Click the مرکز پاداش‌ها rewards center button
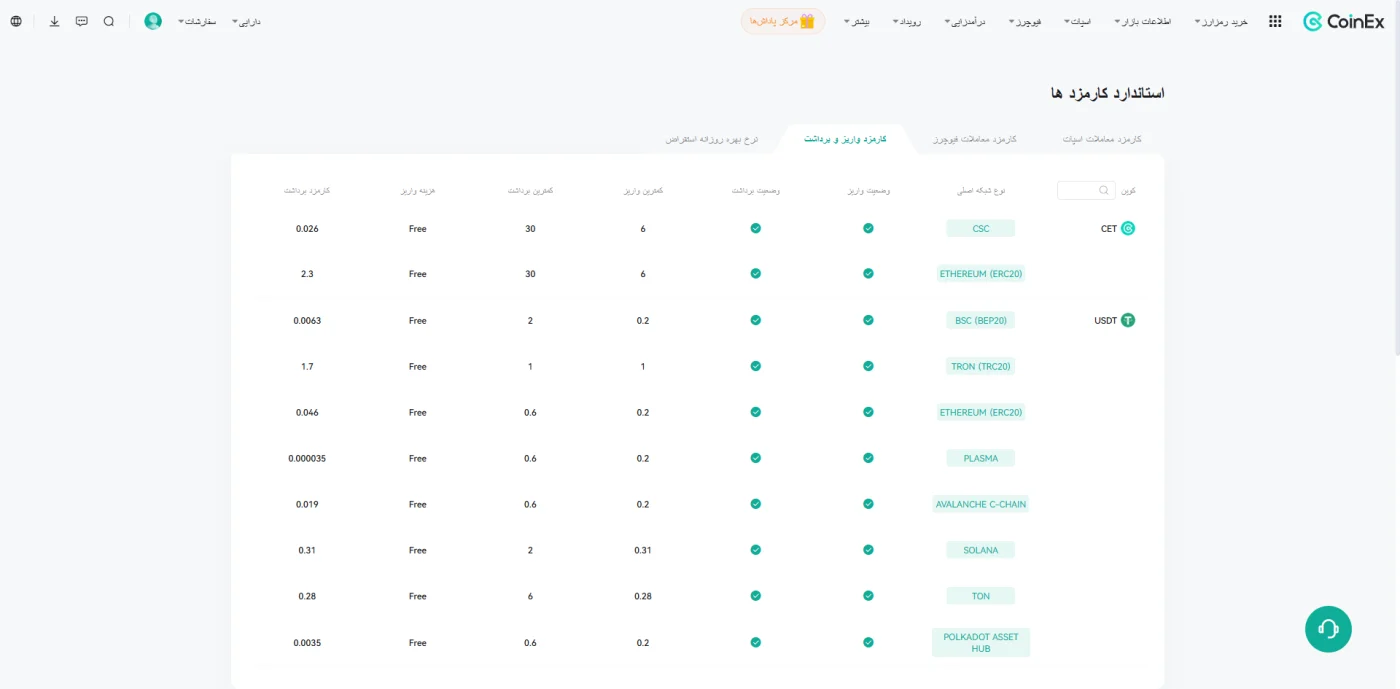 coord(783,21)
